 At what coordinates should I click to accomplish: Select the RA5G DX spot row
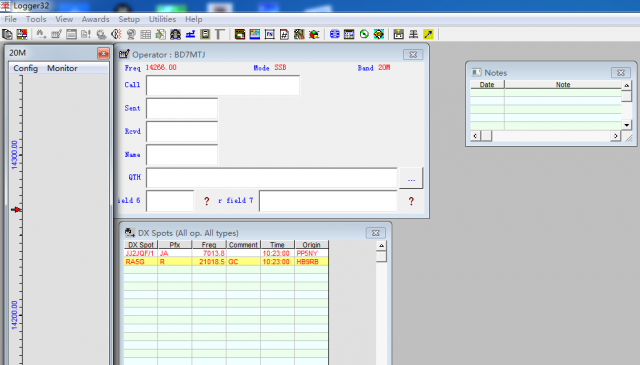coord(226,262)
